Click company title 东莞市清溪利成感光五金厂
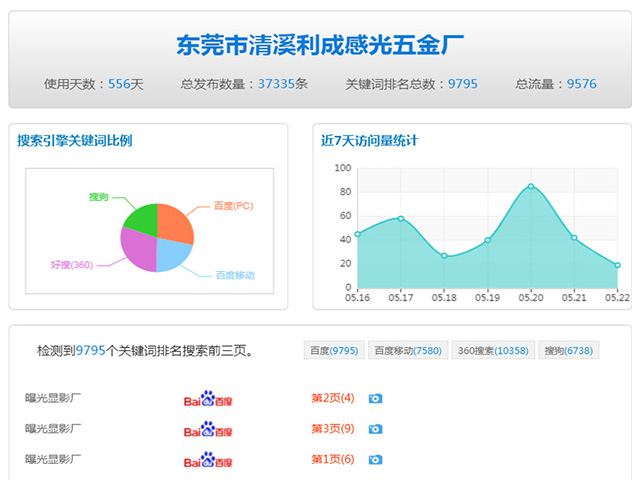 coord(320,45)
